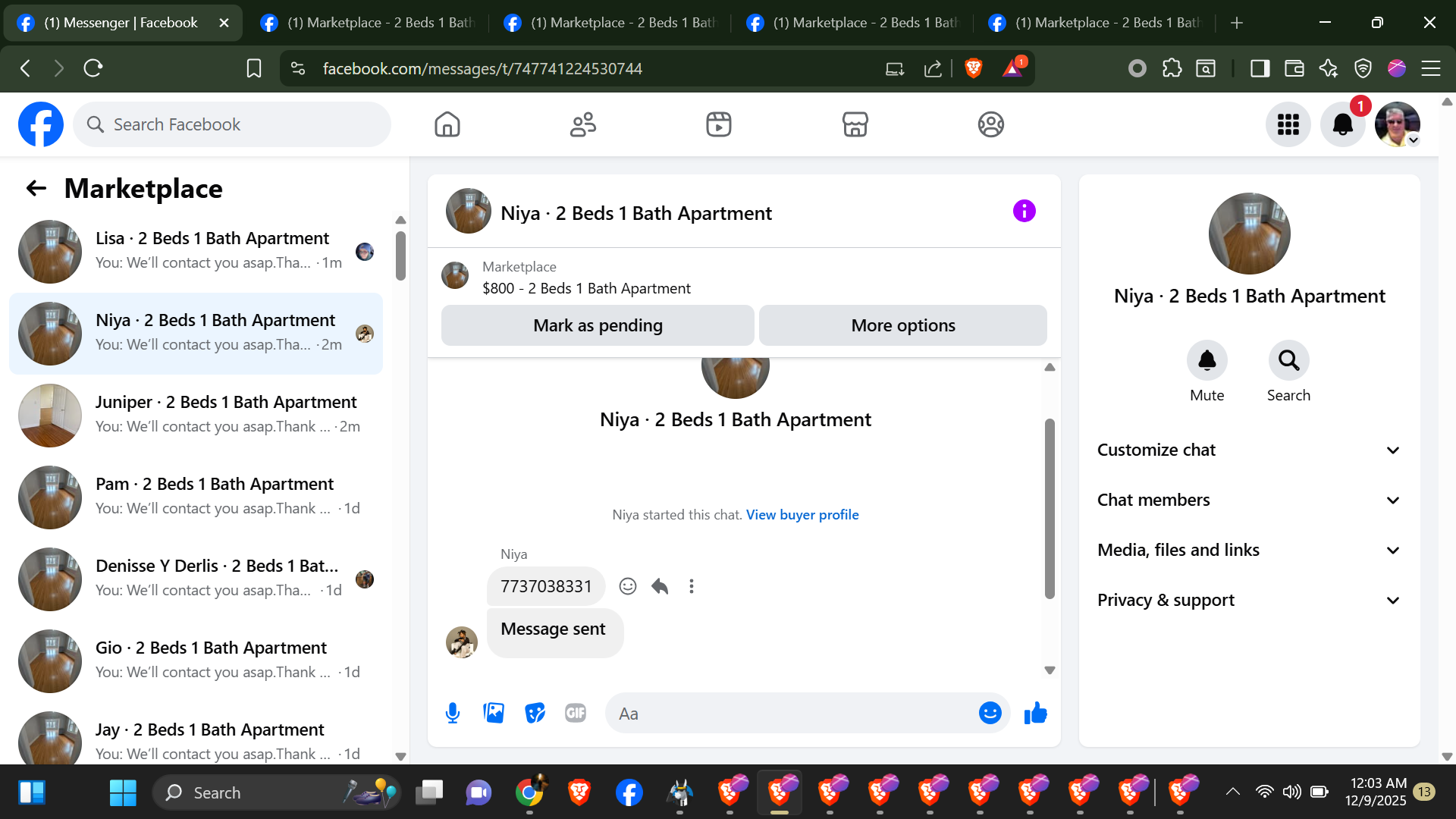Open conversation information purple icon

click(1024, 211)
